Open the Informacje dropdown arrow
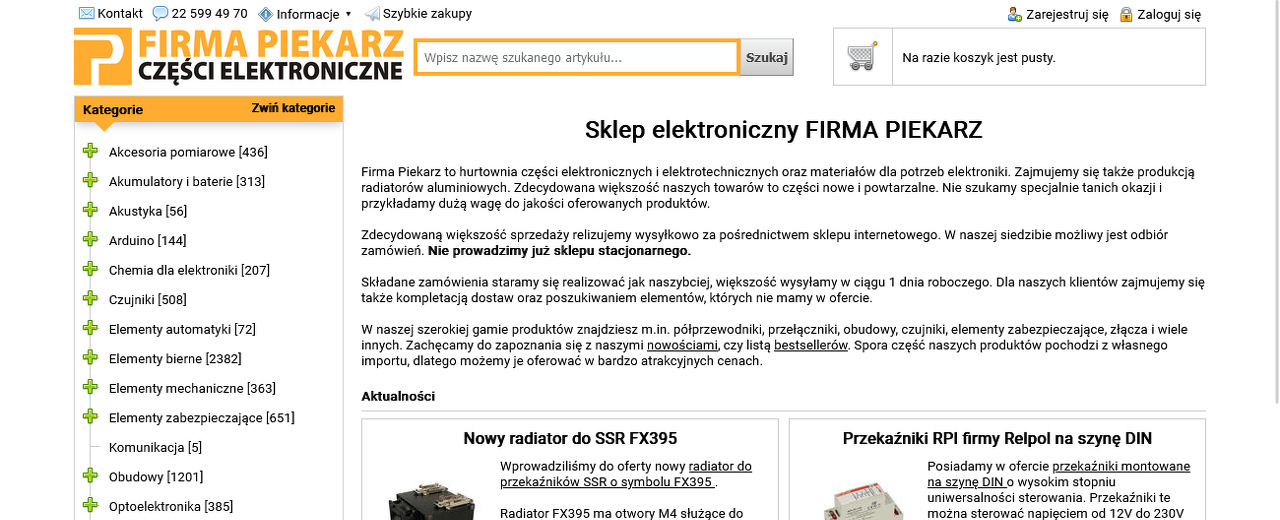Image resolution: width=1280 pixels, height=520 pixels. click(348, 14)
